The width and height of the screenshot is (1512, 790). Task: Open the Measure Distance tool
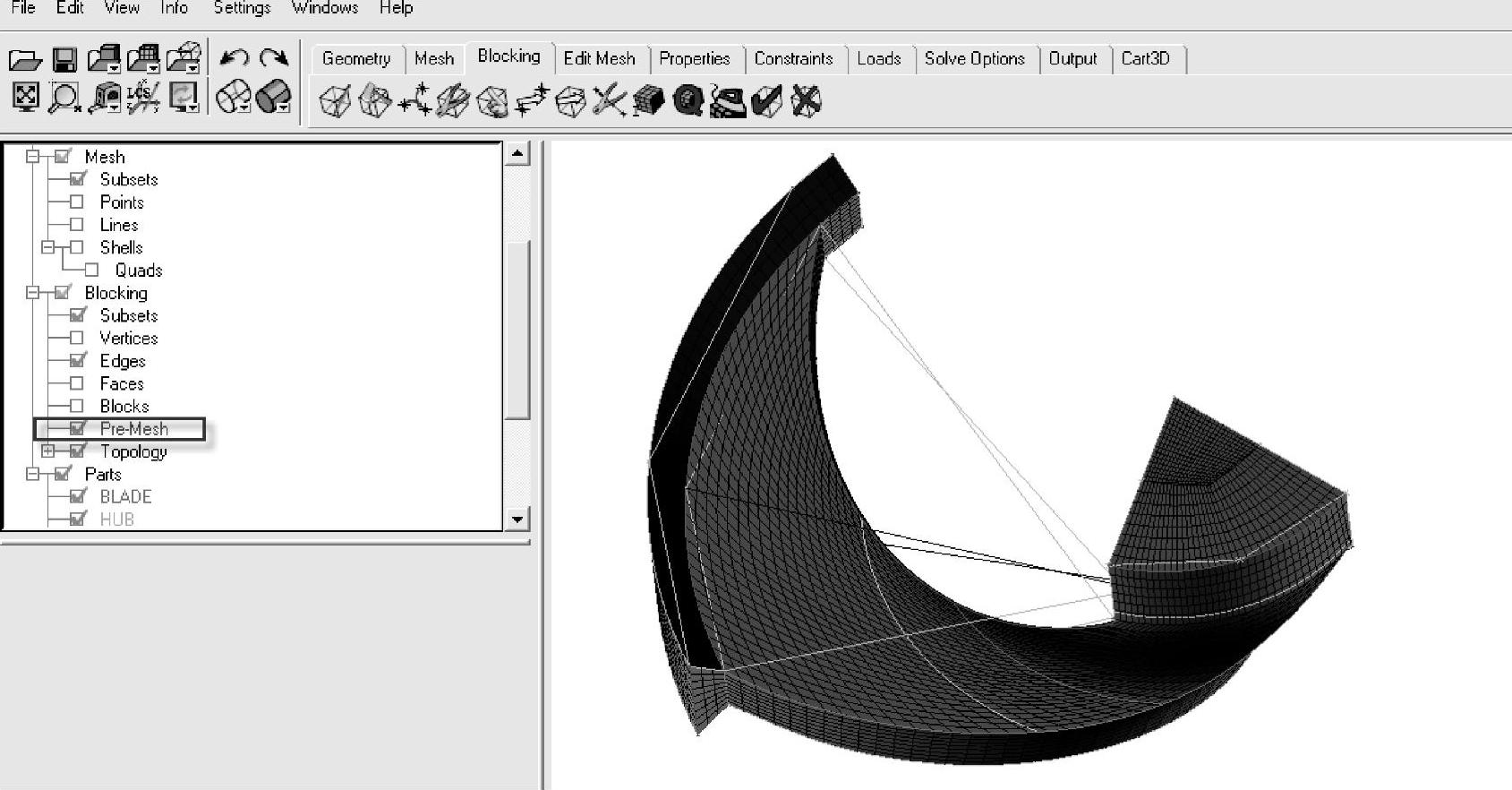point(107,98)
